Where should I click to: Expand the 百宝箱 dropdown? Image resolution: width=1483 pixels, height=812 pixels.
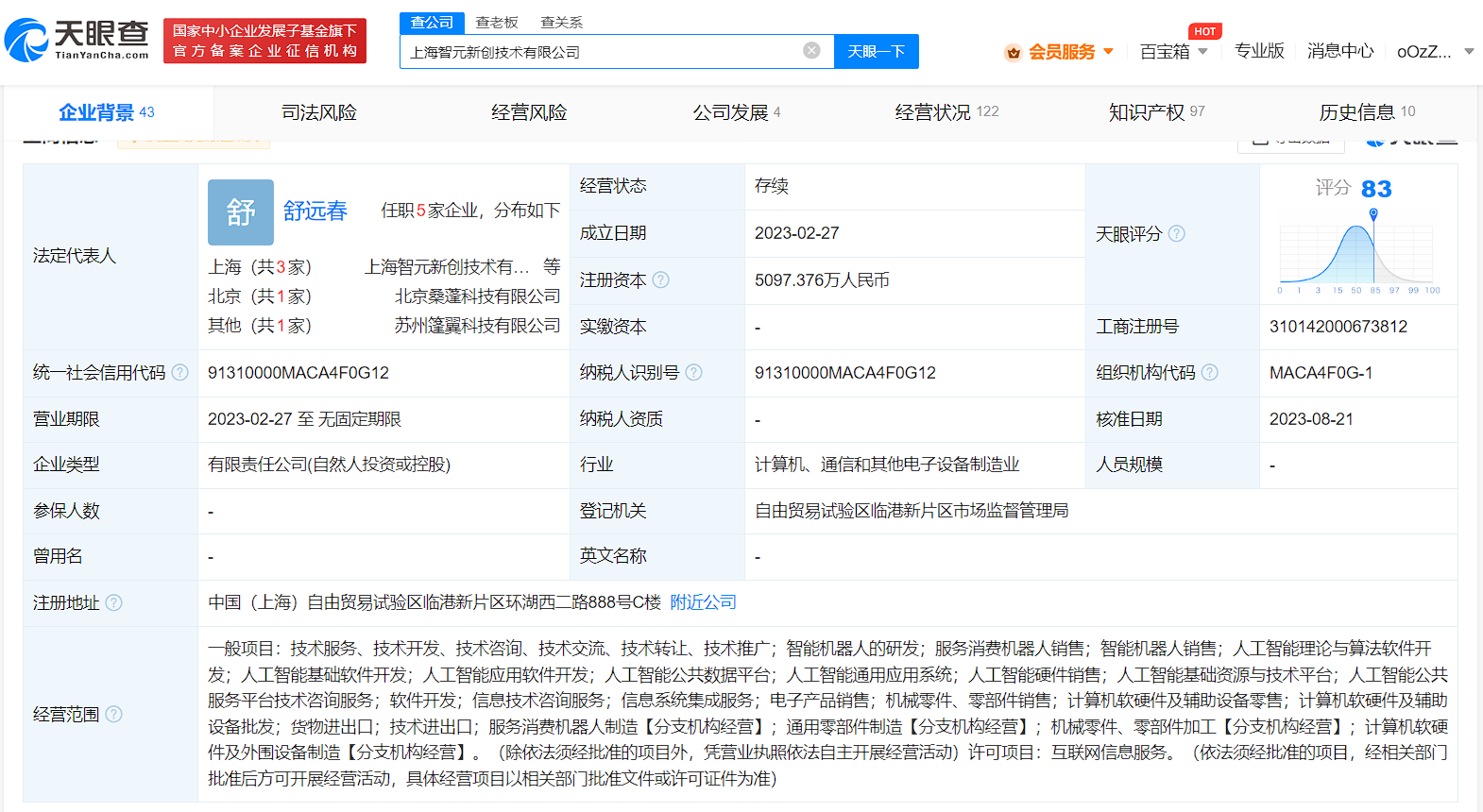[1202, 52]
